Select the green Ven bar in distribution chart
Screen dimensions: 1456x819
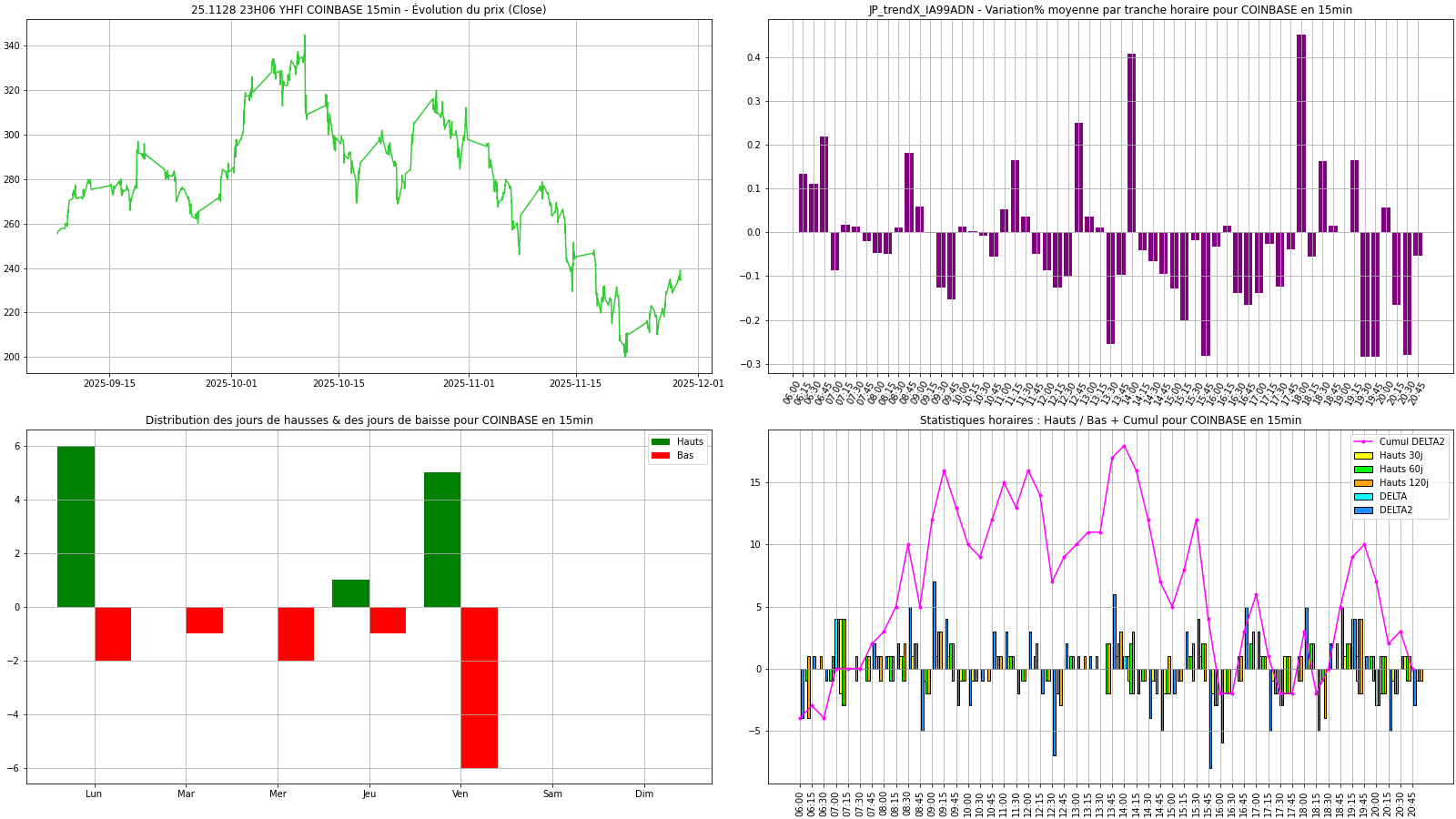tap(442, 540)
